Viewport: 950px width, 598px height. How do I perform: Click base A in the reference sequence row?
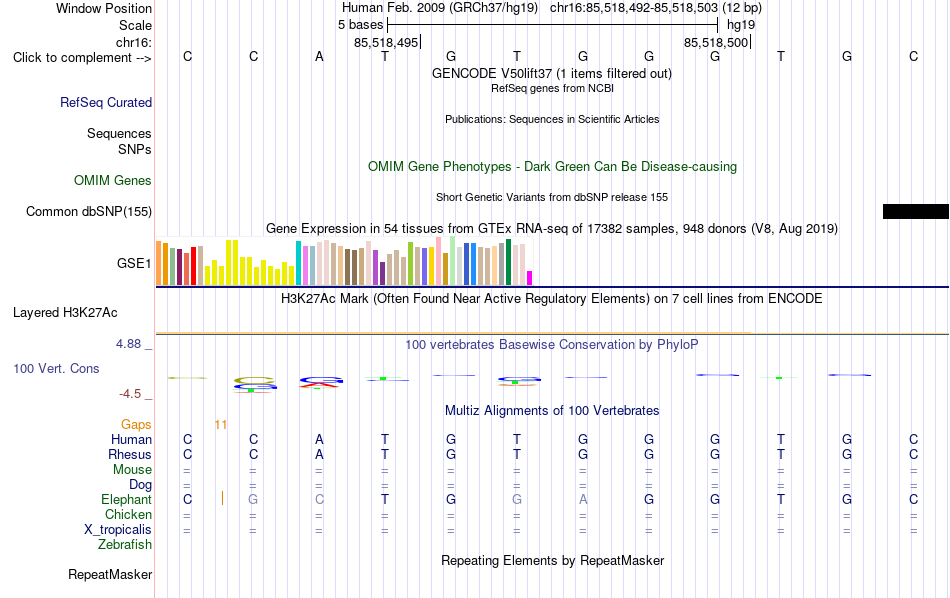[319, 56]
